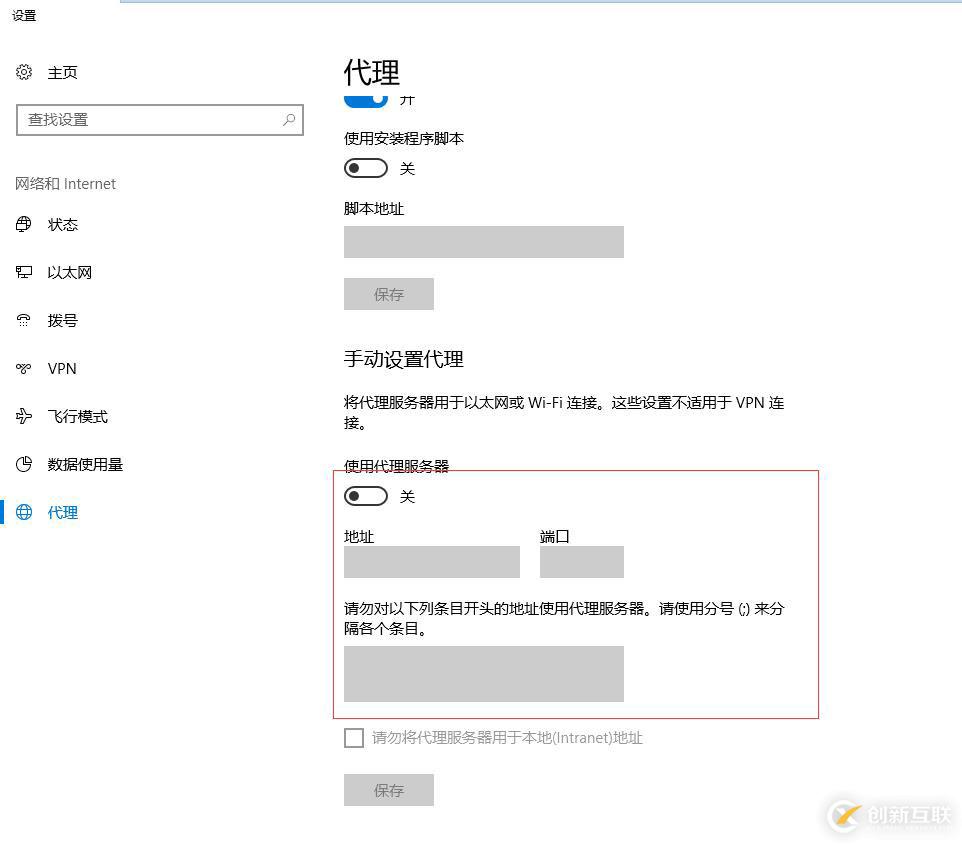Click the bottom 保存 button

388,789
